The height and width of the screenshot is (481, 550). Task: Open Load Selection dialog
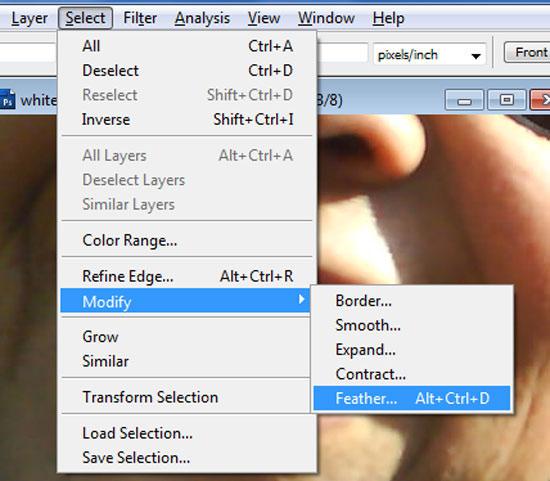(x=187, y=434)
